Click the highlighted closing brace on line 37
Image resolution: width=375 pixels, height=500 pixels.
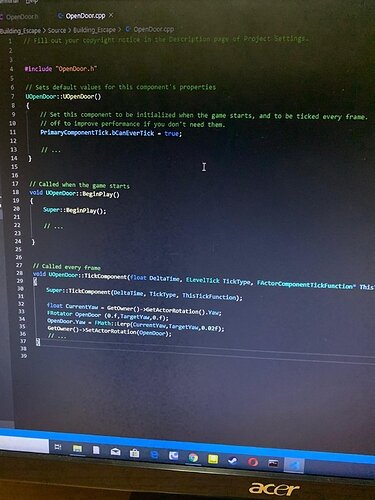click(38, 342)
